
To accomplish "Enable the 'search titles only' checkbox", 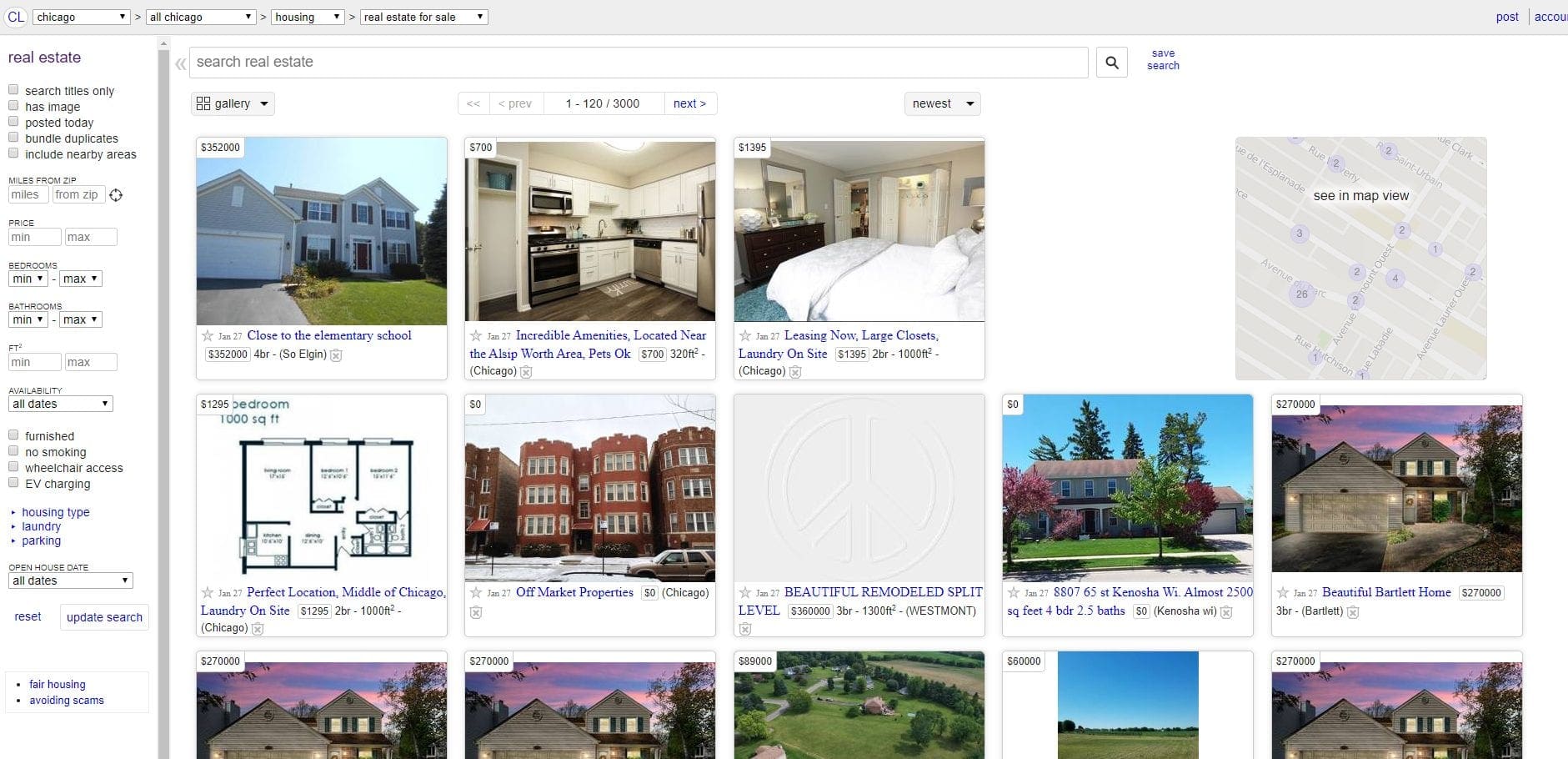I will [x=13, y=88].
